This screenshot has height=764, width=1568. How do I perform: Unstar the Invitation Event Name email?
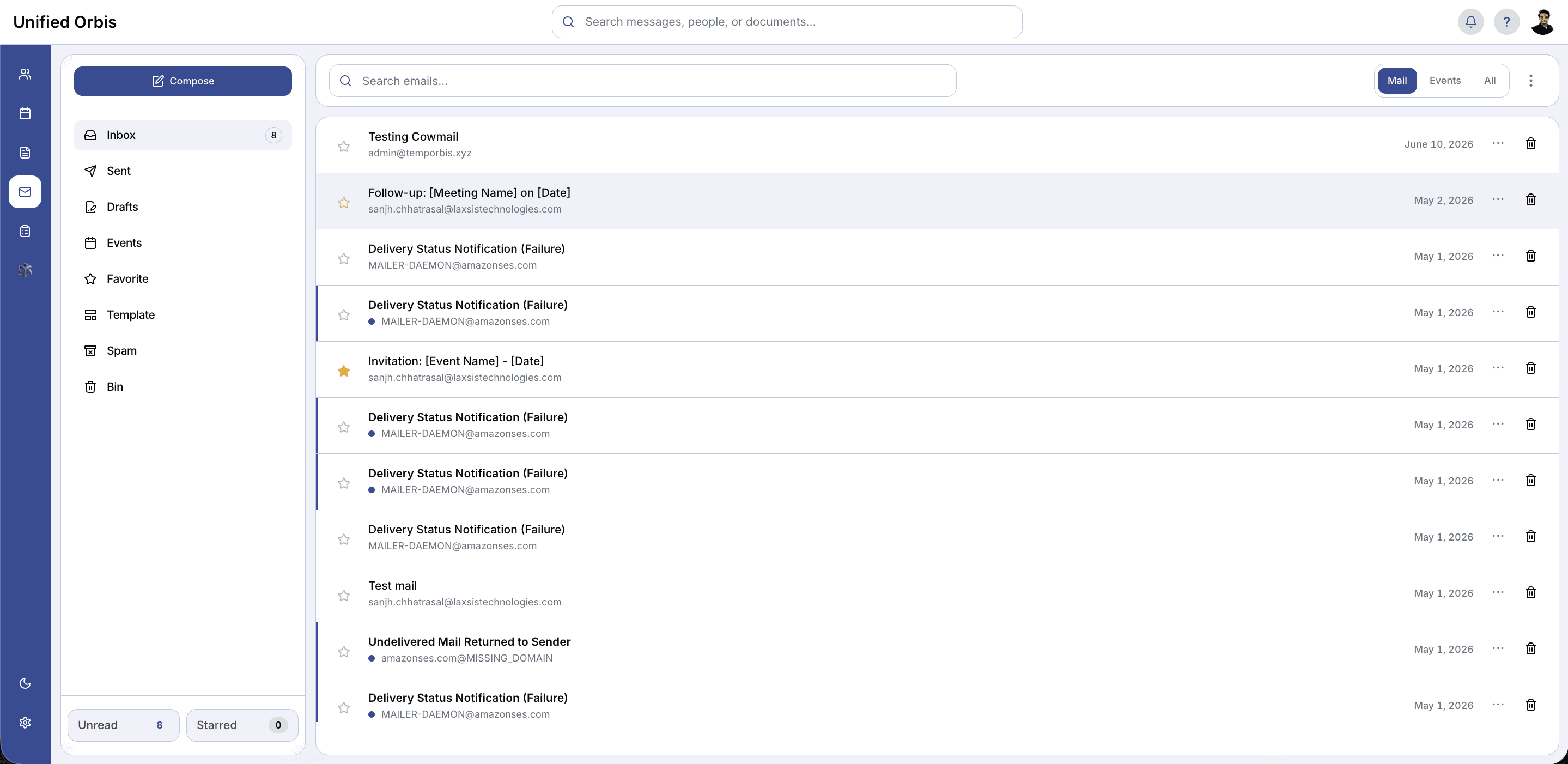[x=344, y=371]
